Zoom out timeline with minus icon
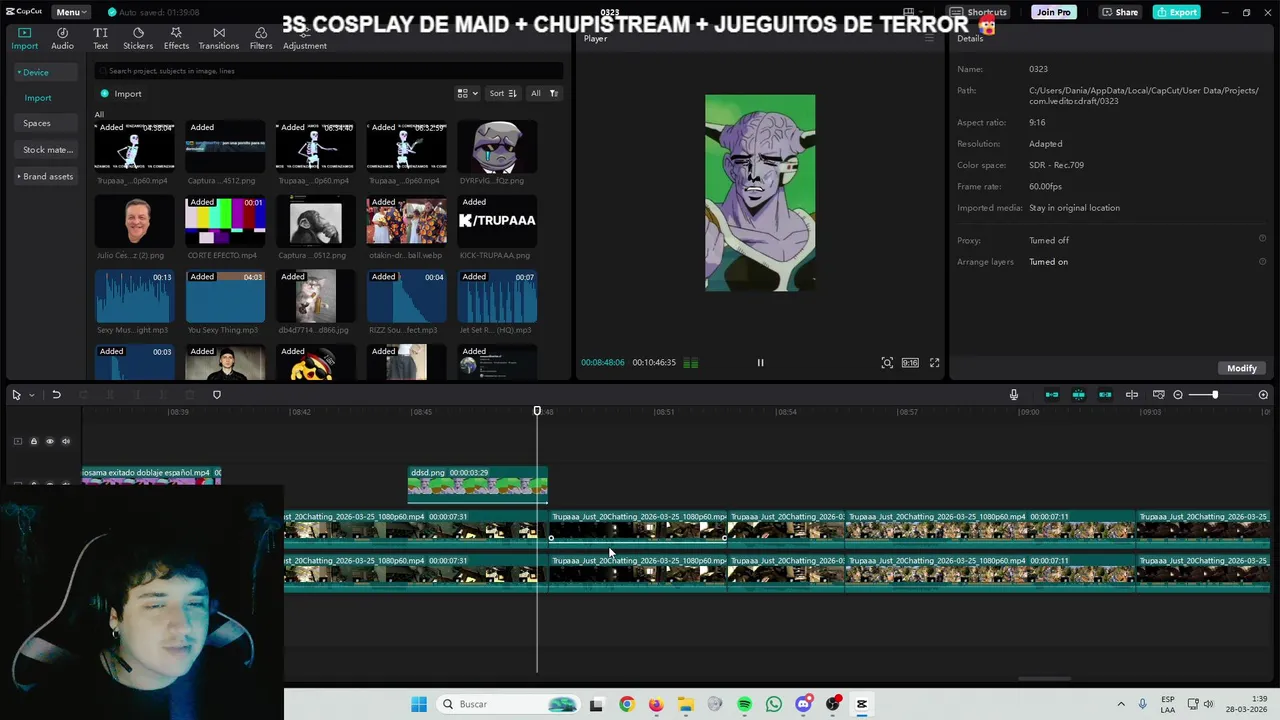 coord(1178,395)
